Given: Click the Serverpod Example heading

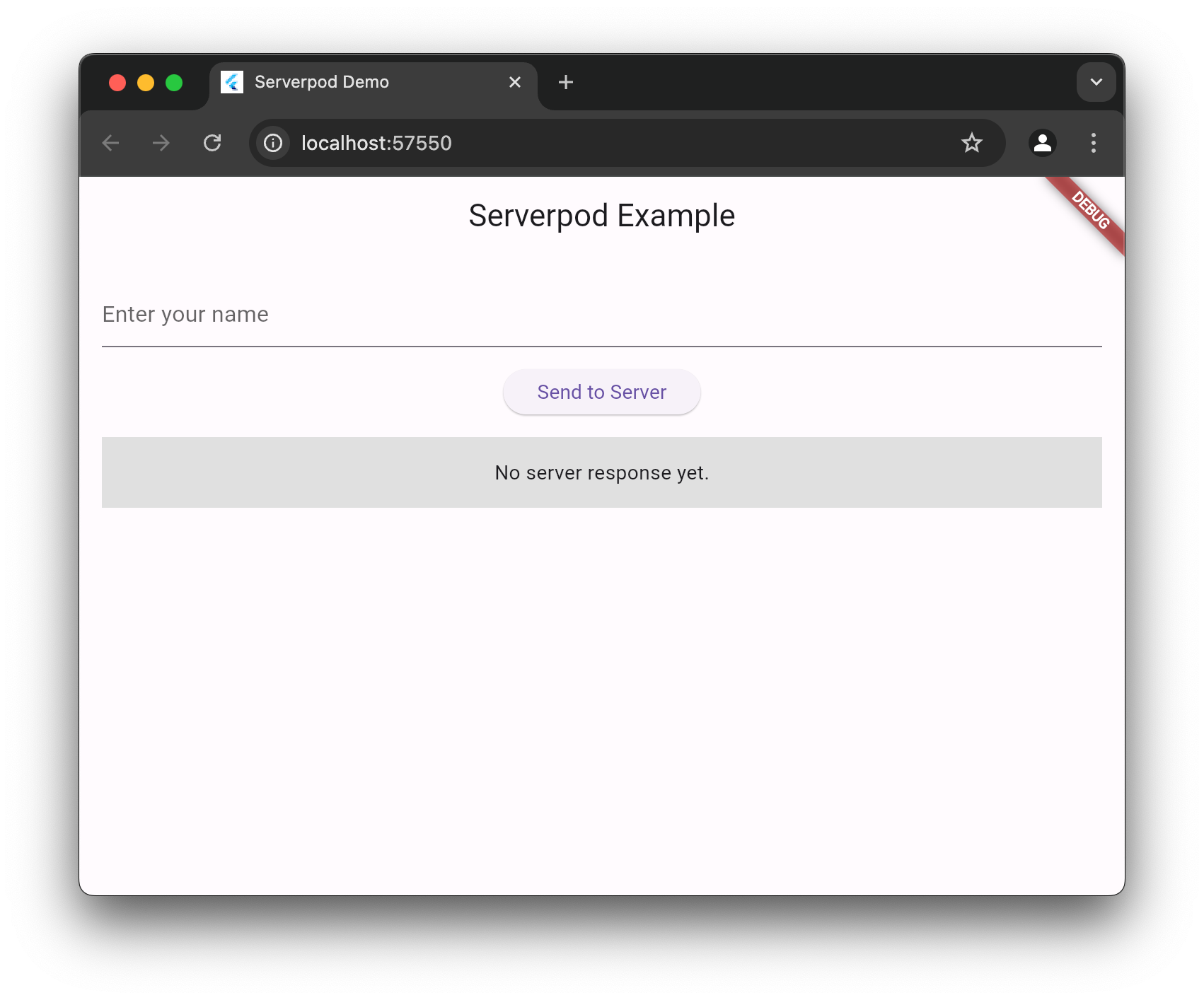Looking at the screenshot, I should 601,216.
